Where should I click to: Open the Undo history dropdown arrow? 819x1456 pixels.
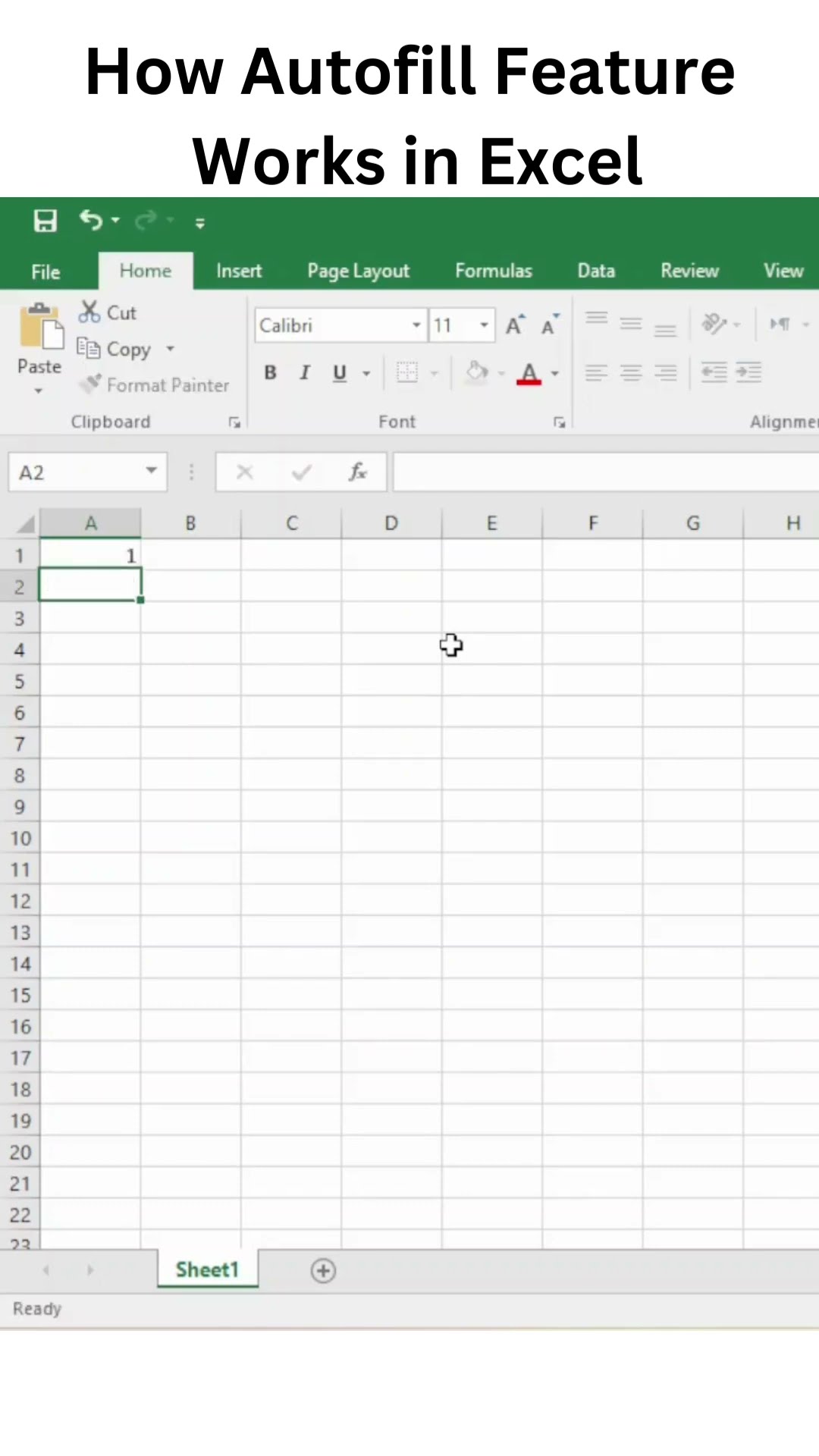115,221
